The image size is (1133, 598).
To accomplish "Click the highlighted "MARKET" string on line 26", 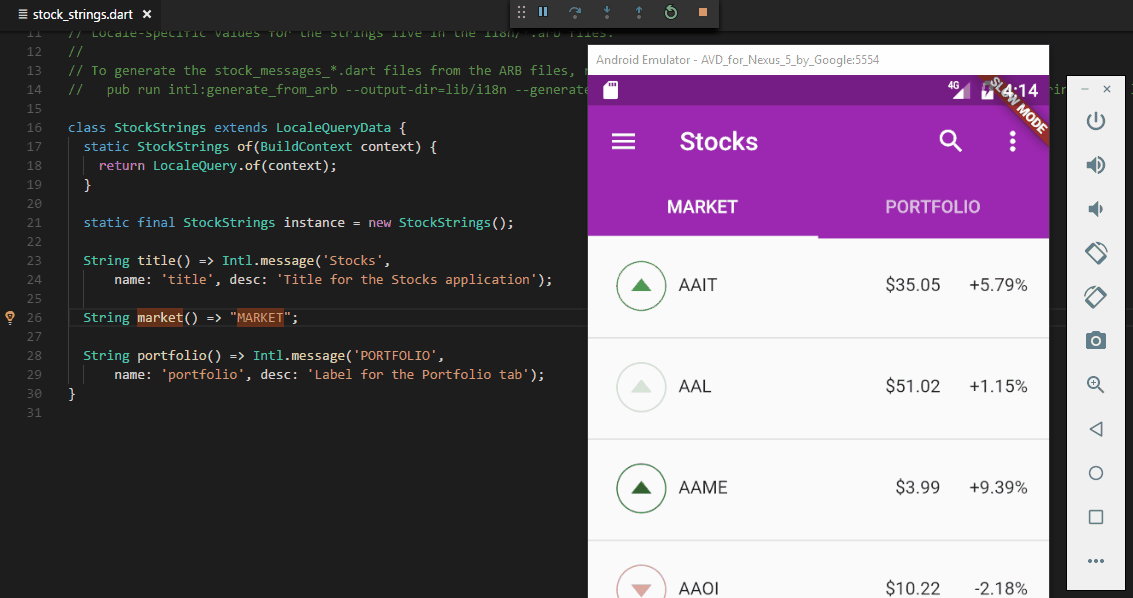I will (260, 317).
